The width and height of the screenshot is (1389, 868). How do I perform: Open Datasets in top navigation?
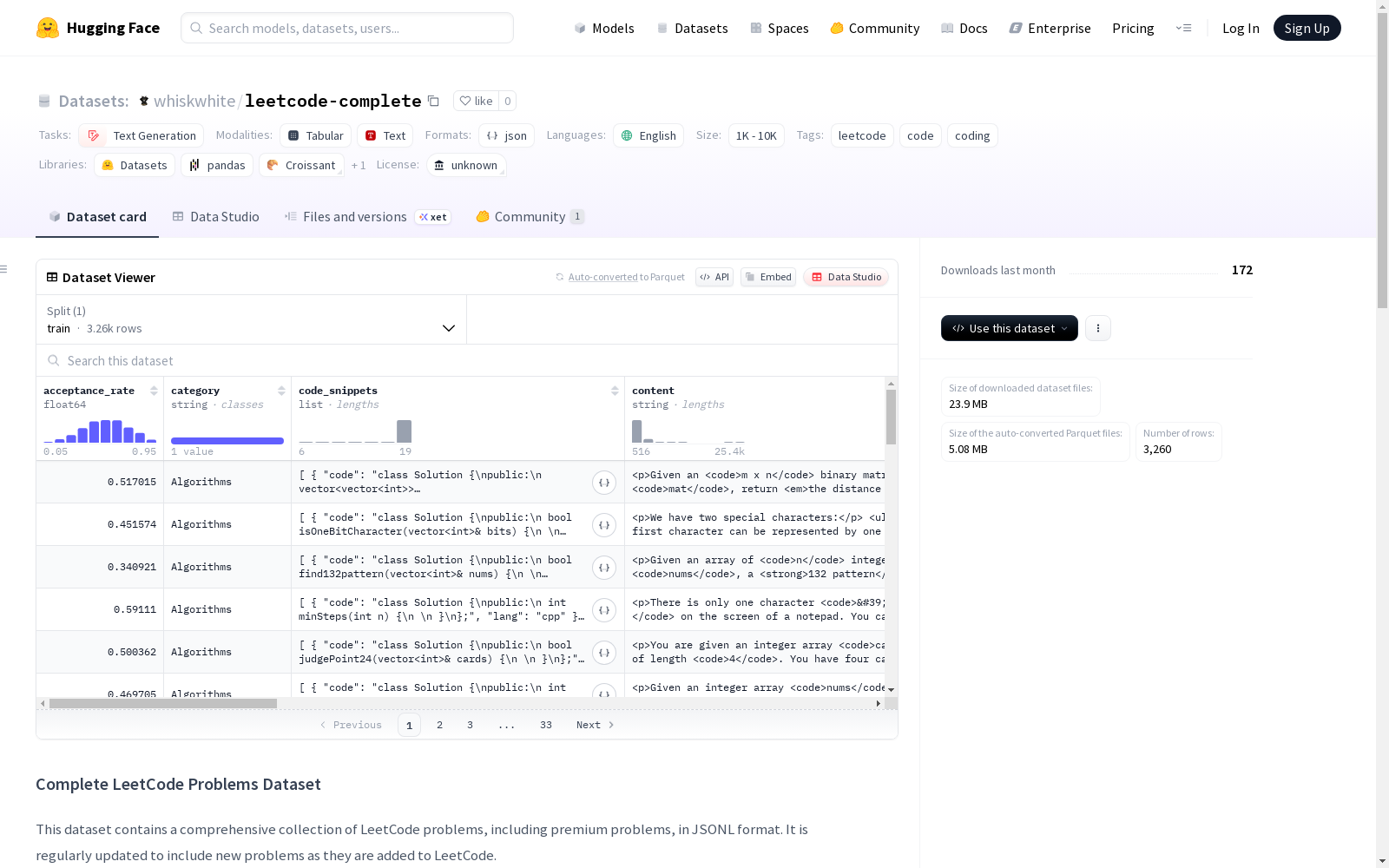click(692, 28)
